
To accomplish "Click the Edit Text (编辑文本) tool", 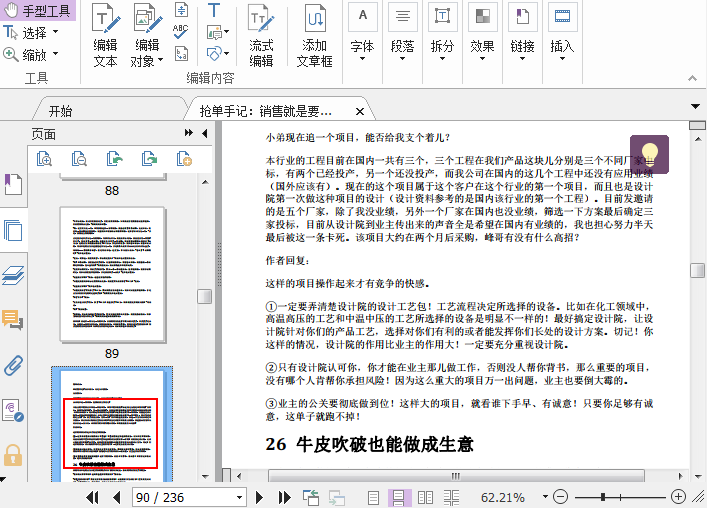I will coord(105,36).
